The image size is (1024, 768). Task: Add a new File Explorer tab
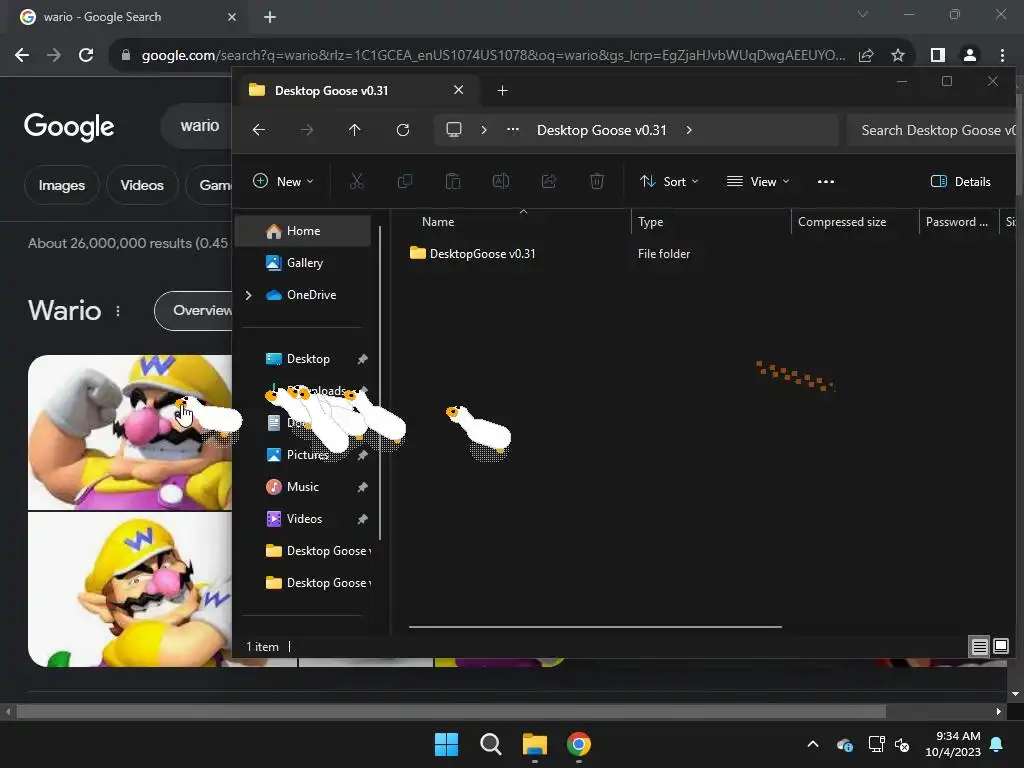tap(502, 90)
